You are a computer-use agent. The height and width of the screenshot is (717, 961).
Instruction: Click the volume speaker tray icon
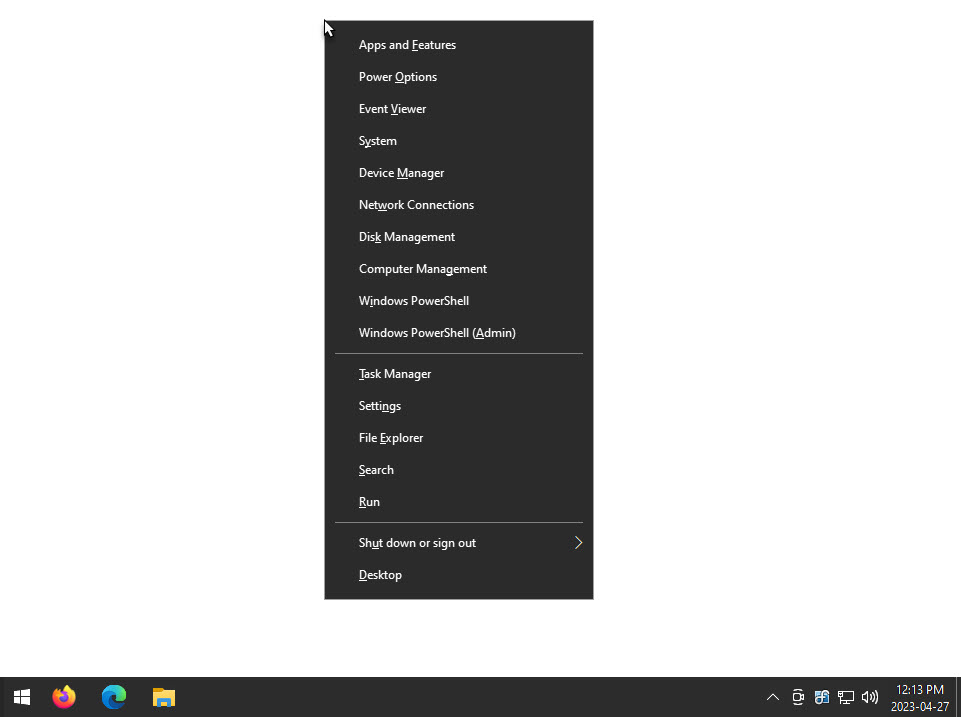pyautogui.click(x=870, y=697)
